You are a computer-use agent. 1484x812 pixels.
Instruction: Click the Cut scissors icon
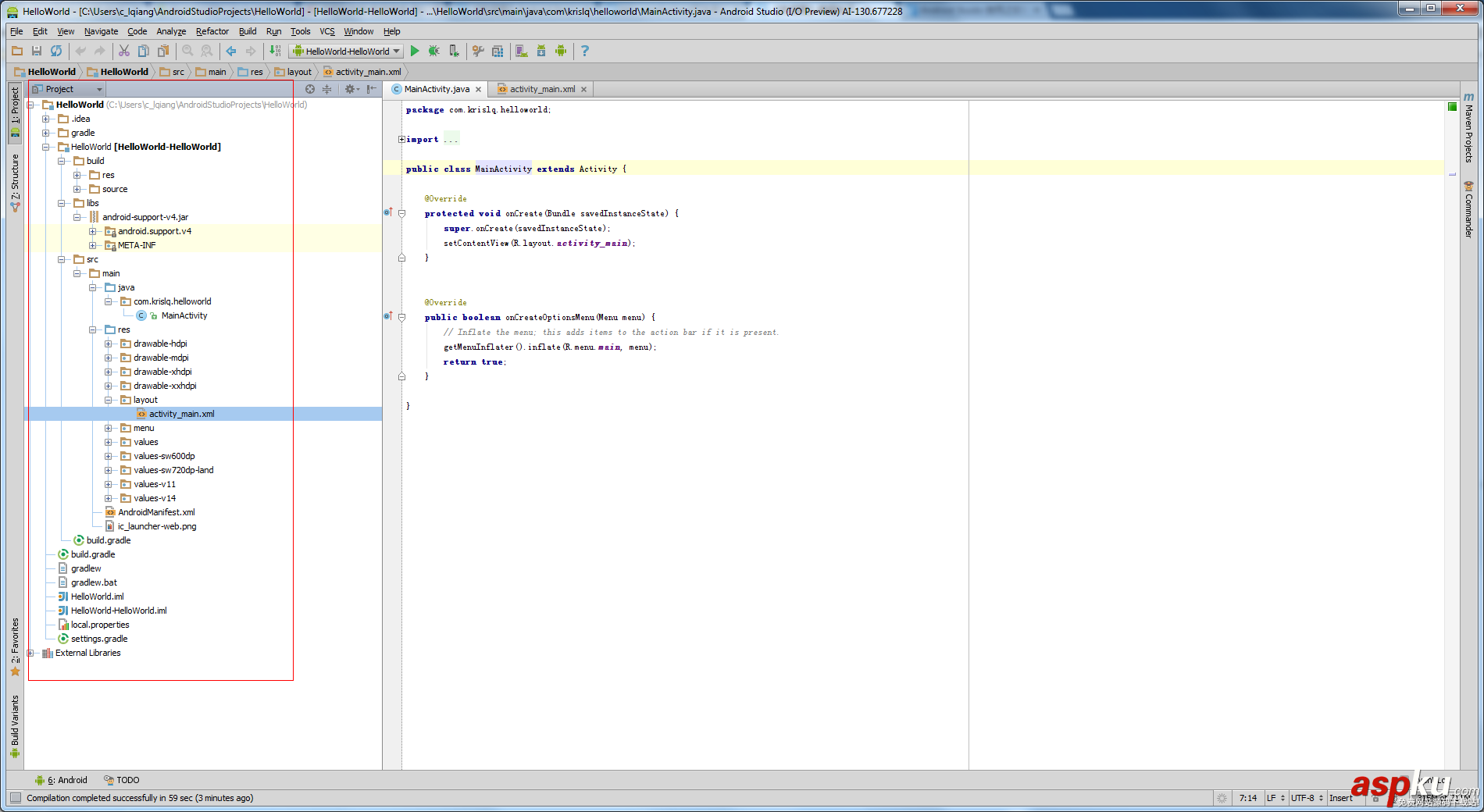point(123,51)
